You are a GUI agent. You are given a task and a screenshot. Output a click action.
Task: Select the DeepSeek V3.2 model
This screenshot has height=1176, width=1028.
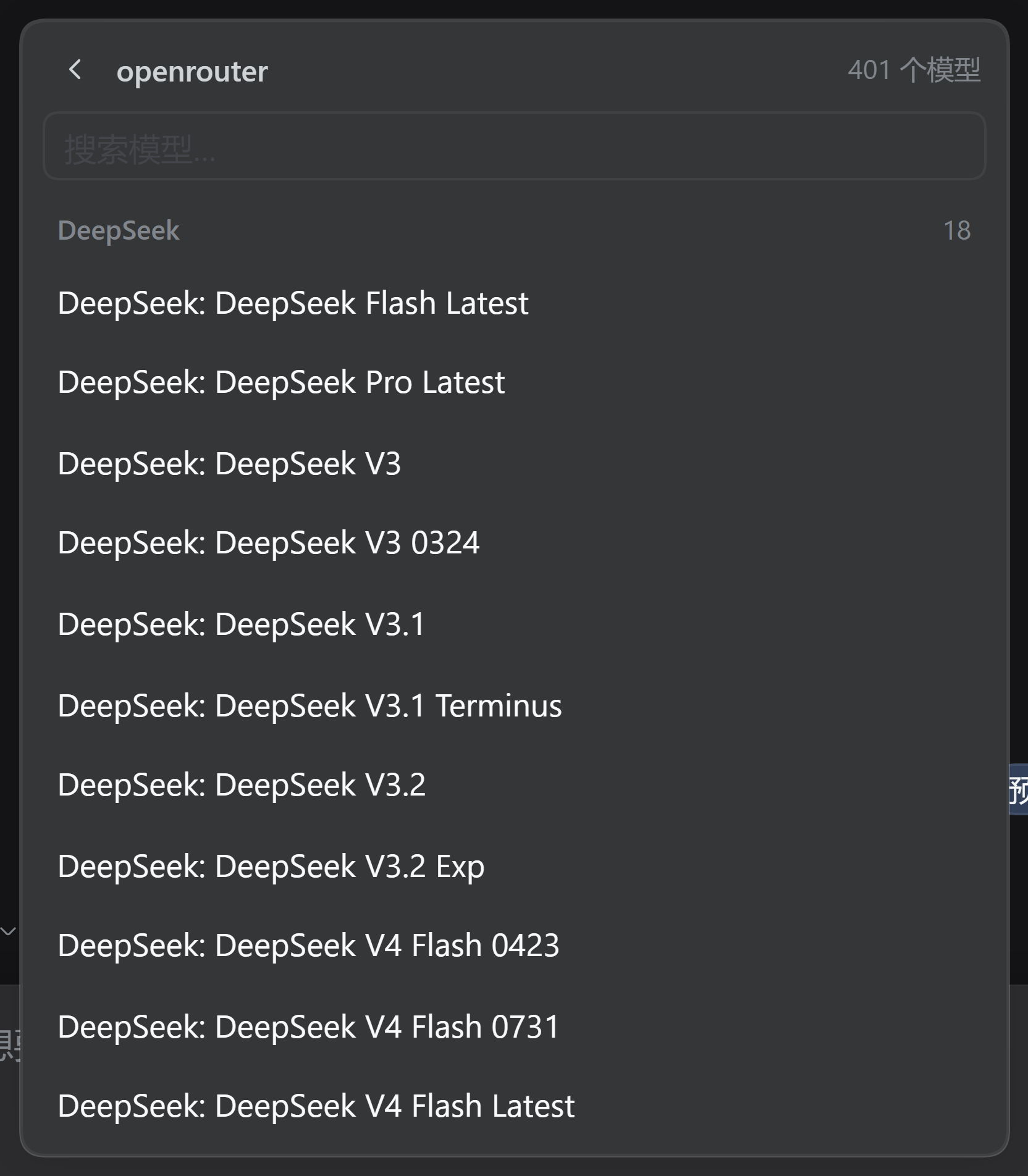coord(514,785)
